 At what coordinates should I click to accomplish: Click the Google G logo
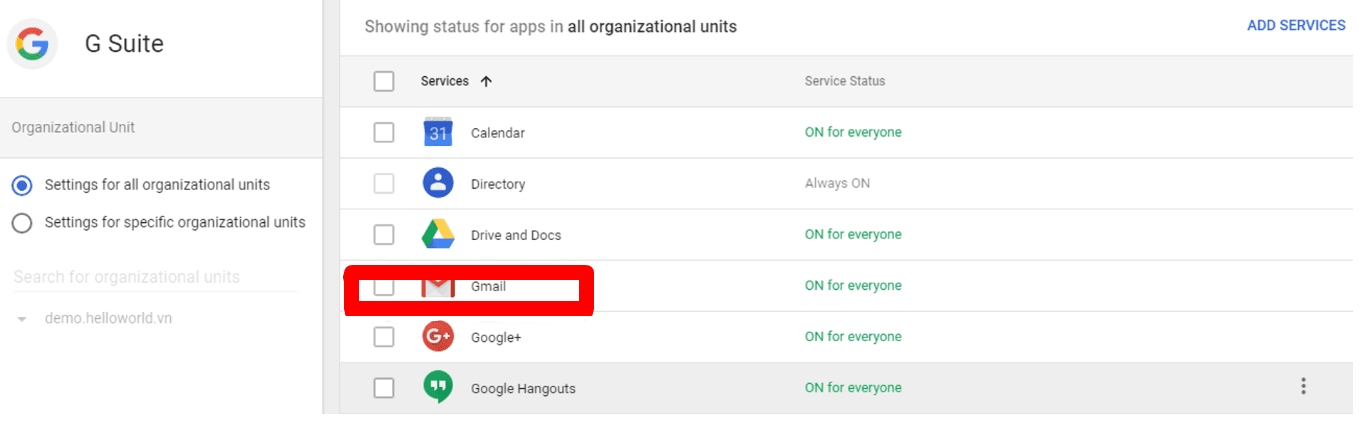(x=32, y=44)
